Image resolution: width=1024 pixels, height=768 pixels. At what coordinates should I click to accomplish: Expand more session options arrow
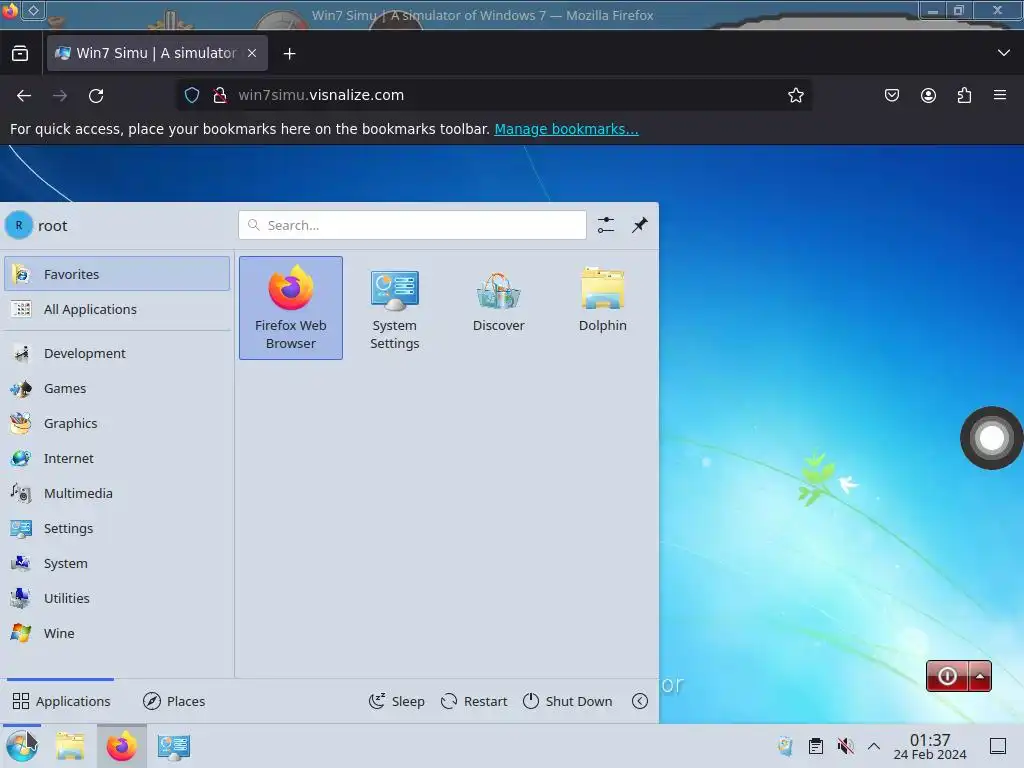coord(640,701)
